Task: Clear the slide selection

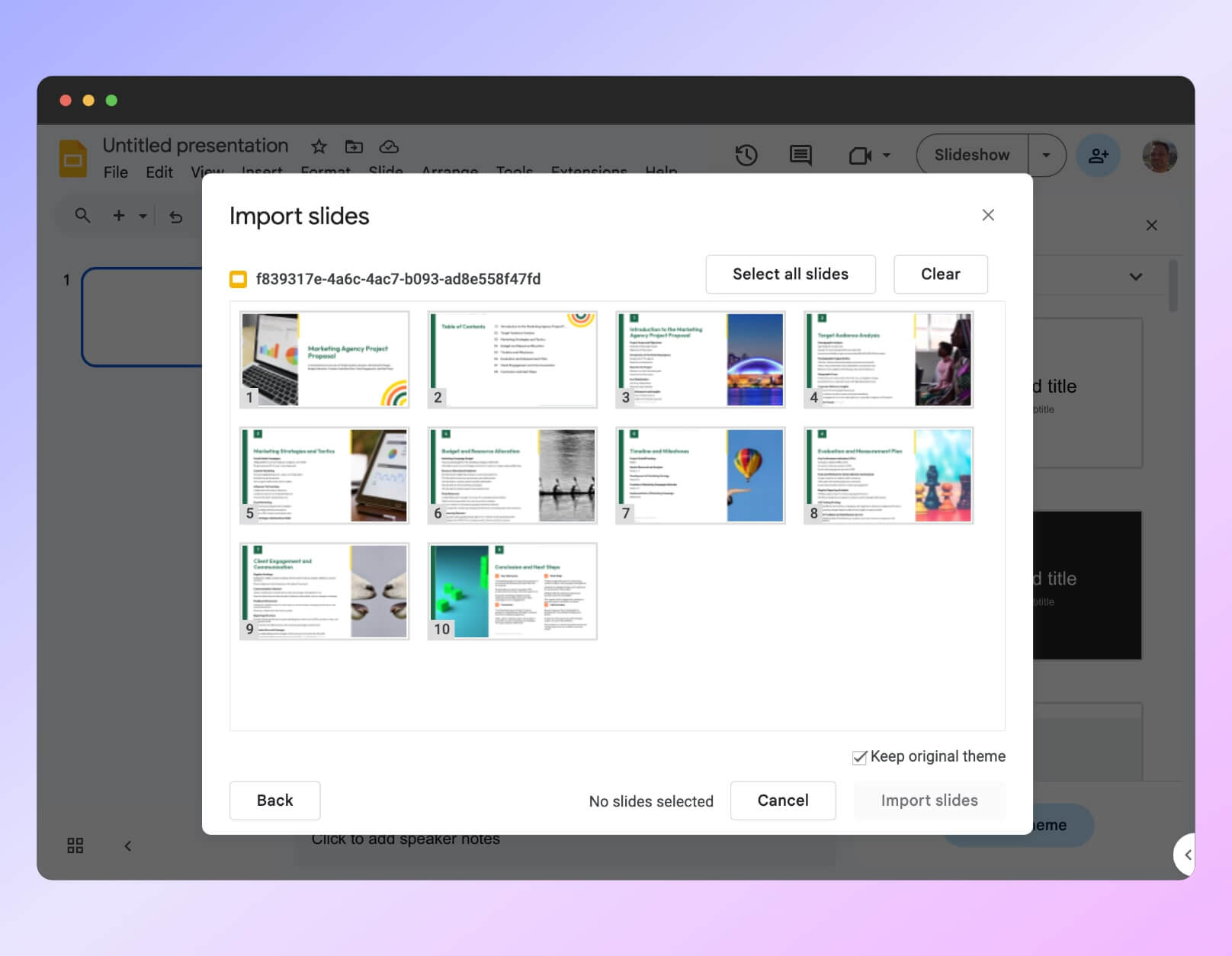Action: tap(940, 274)
